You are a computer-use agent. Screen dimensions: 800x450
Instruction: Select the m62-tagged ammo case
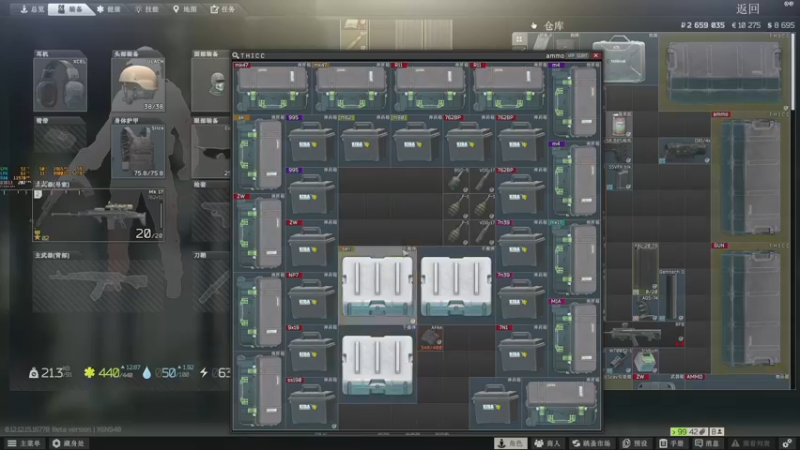point(364,141)
